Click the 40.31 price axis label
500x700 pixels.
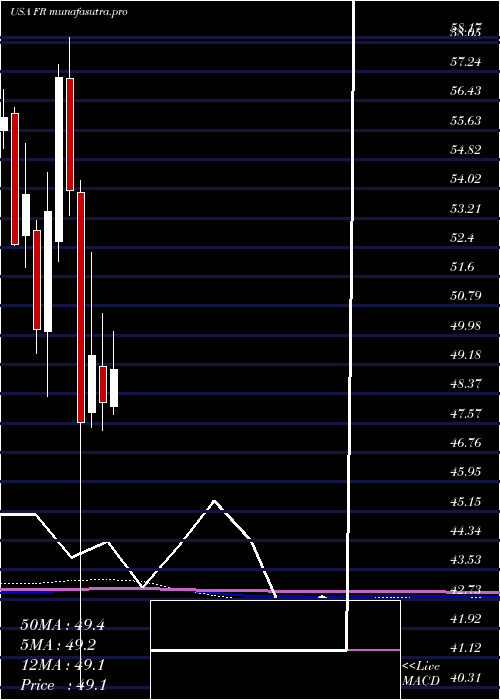465,678
